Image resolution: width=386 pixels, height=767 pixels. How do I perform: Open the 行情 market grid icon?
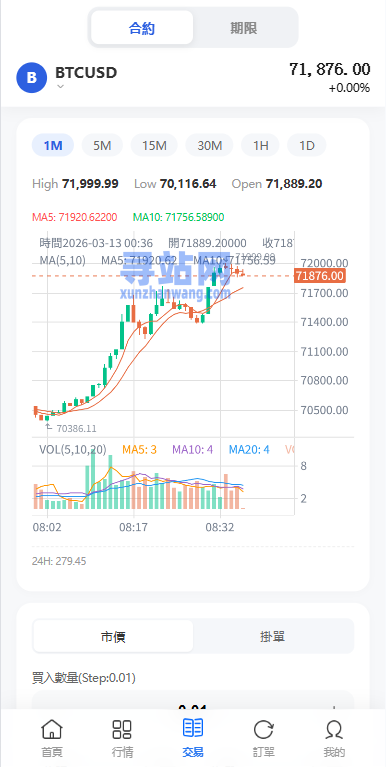(122, 729)
